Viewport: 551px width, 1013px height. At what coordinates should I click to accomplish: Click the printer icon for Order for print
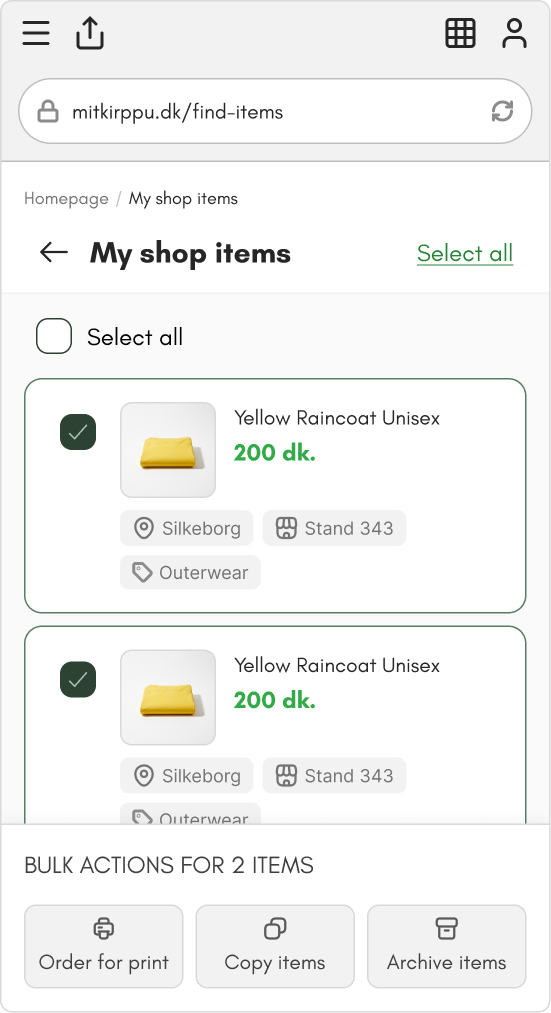(x=103, y=929)
